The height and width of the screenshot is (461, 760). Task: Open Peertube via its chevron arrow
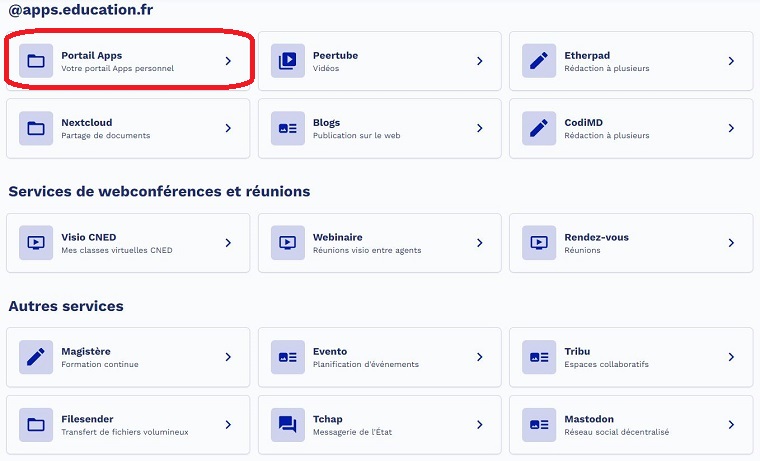[480, 61]
